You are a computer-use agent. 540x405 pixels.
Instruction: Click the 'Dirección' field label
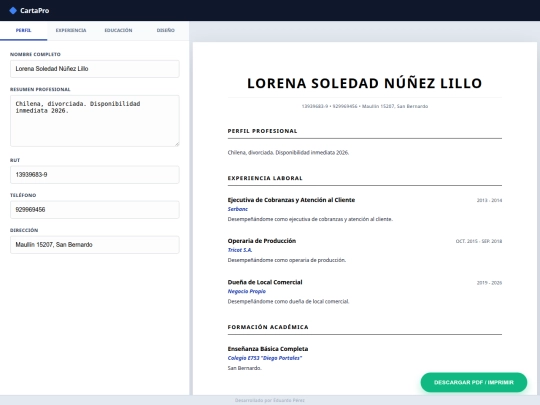point(24,230)
